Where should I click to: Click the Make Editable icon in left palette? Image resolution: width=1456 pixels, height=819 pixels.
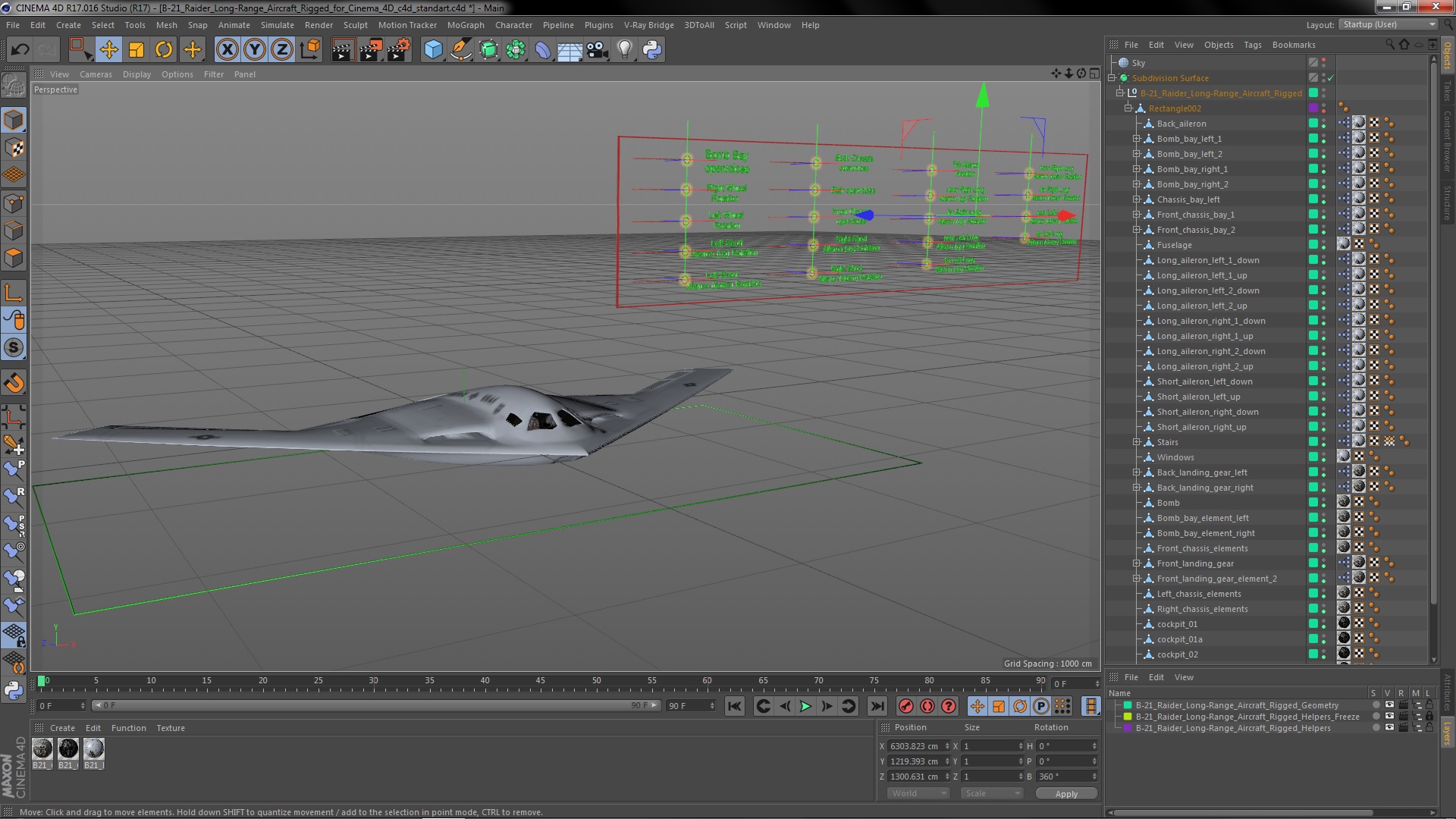click(14, 86)
